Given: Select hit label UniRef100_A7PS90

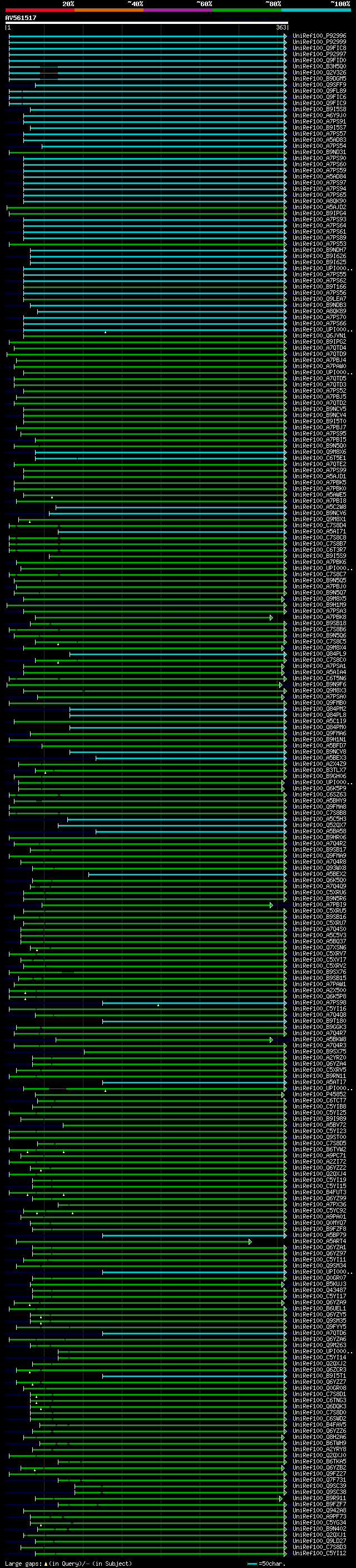Looking at the screenshot, I should (x=319, y=159).
